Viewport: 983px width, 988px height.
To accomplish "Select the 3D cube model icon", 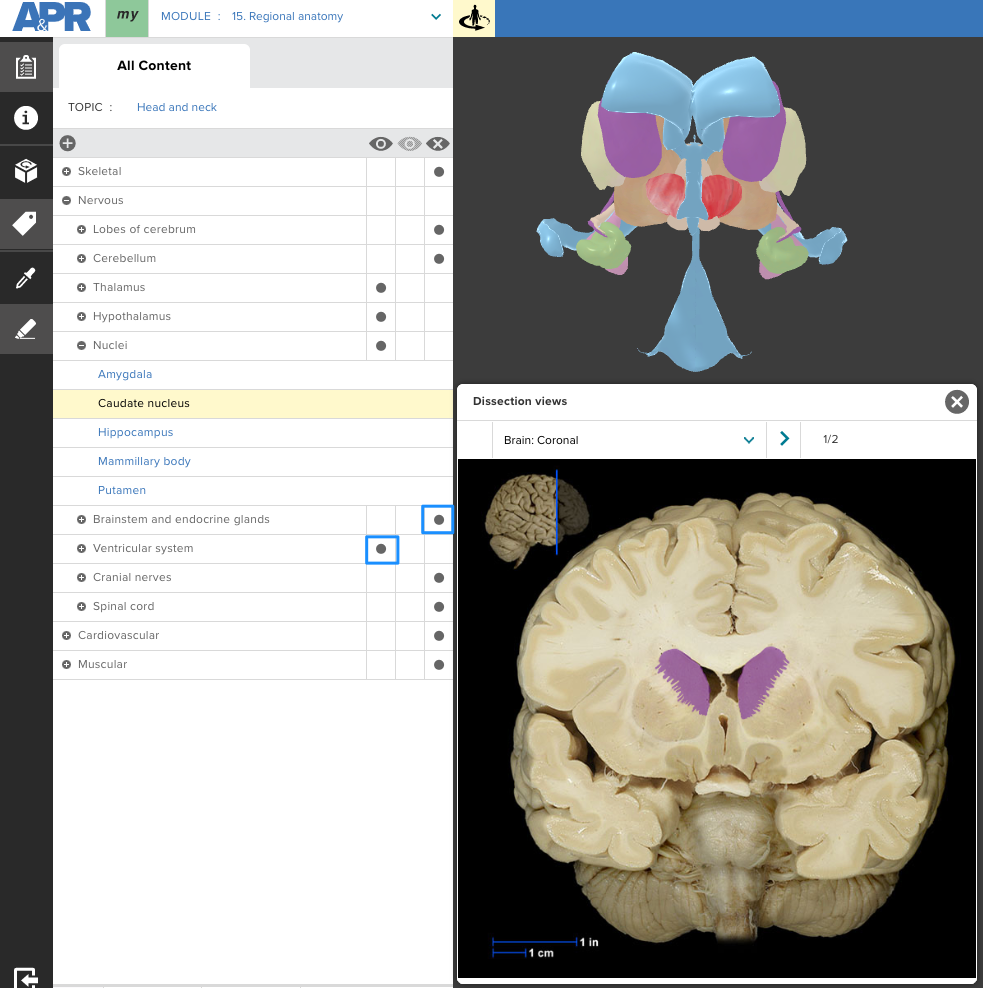I will [26, 171].
